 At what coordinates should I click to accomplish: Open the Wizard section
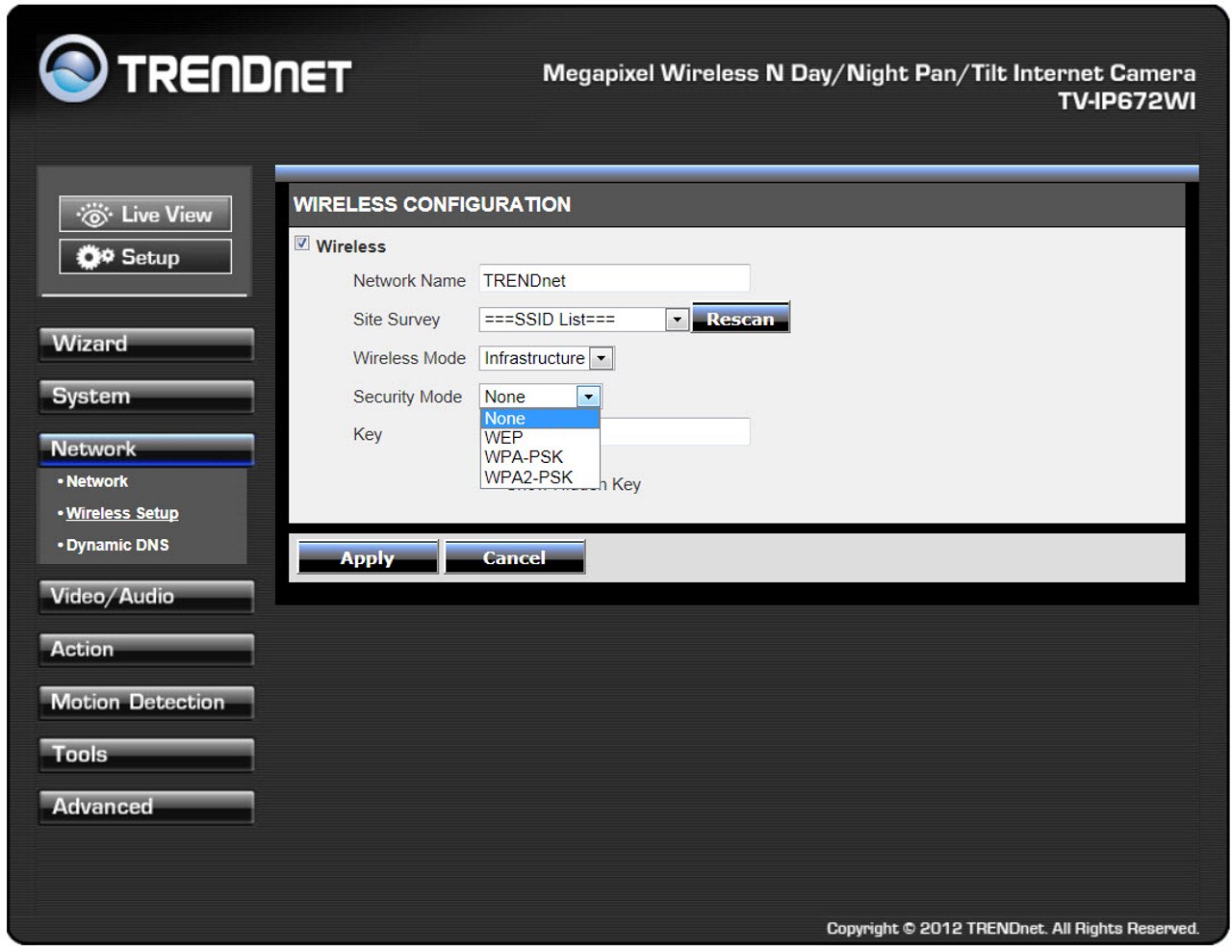pos(146,344)
